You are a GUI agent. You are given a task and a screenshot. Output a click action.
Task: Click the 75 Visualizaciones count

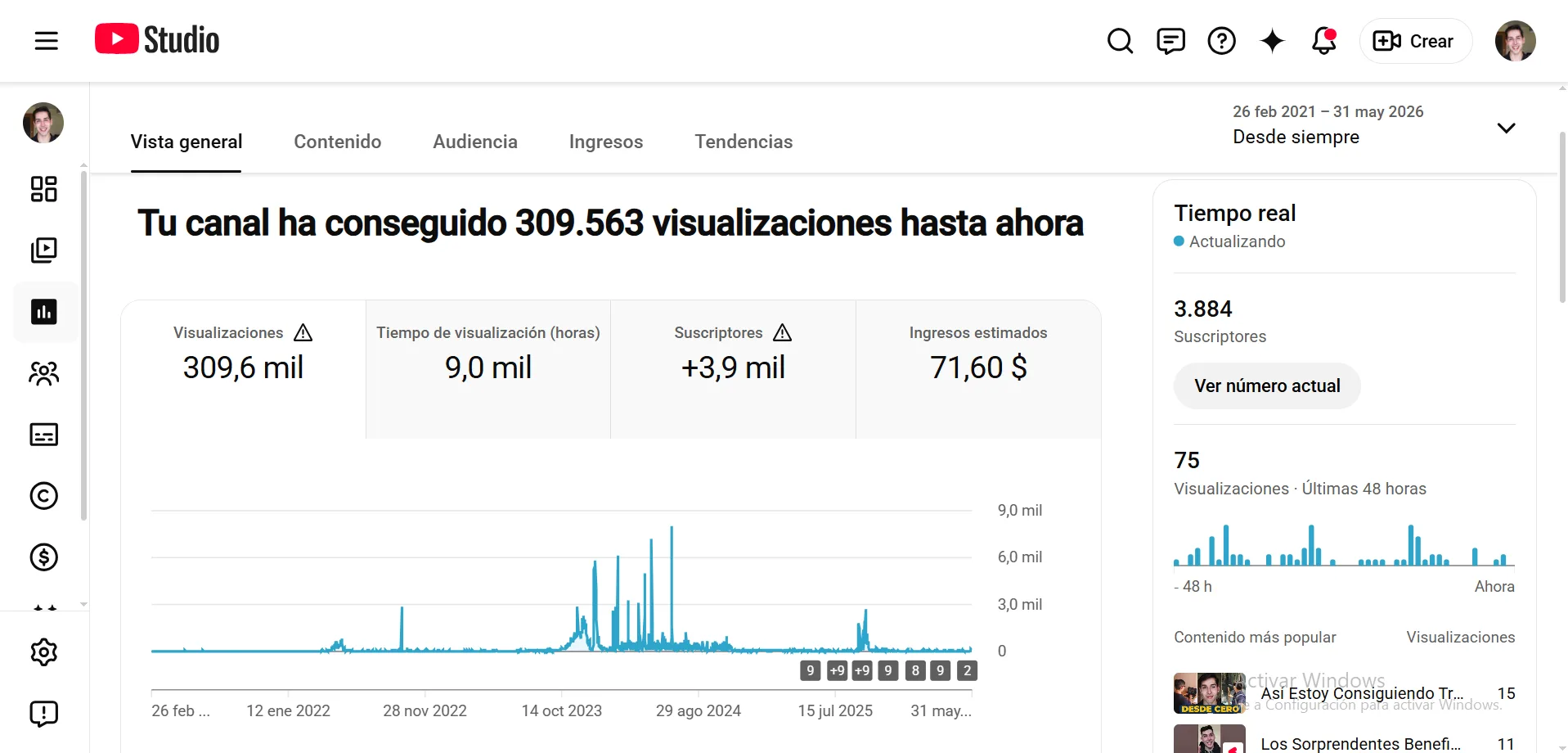coord(1187,460)
